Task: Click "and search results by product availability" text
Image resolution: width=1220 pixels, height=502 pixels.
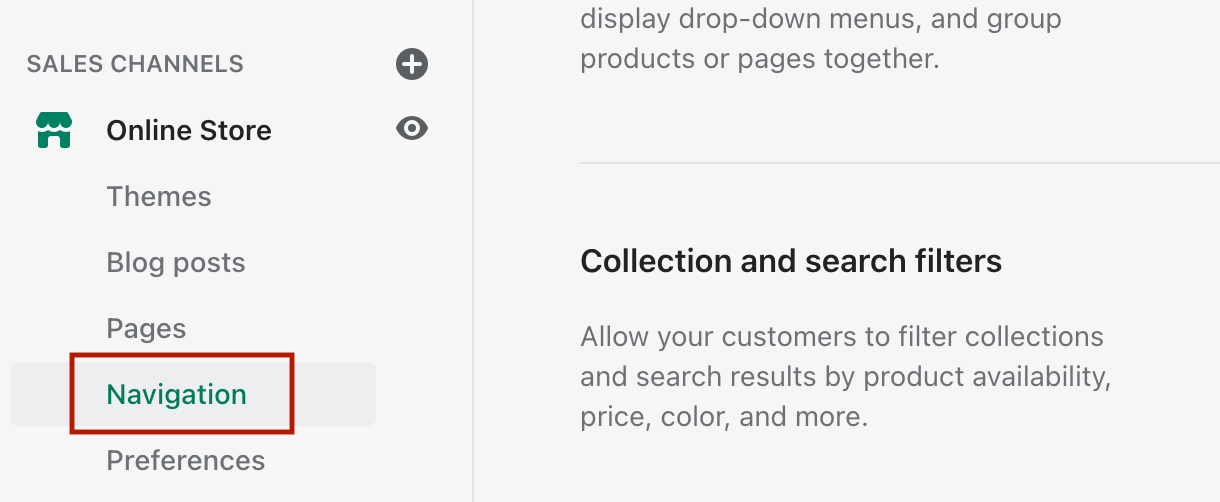Action: (x=846, y=376)
